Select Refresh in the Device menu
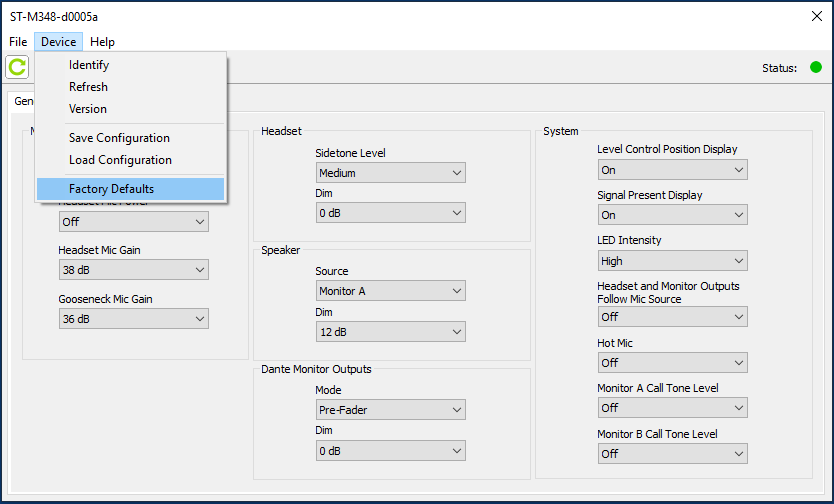 (x=88, y=87)
